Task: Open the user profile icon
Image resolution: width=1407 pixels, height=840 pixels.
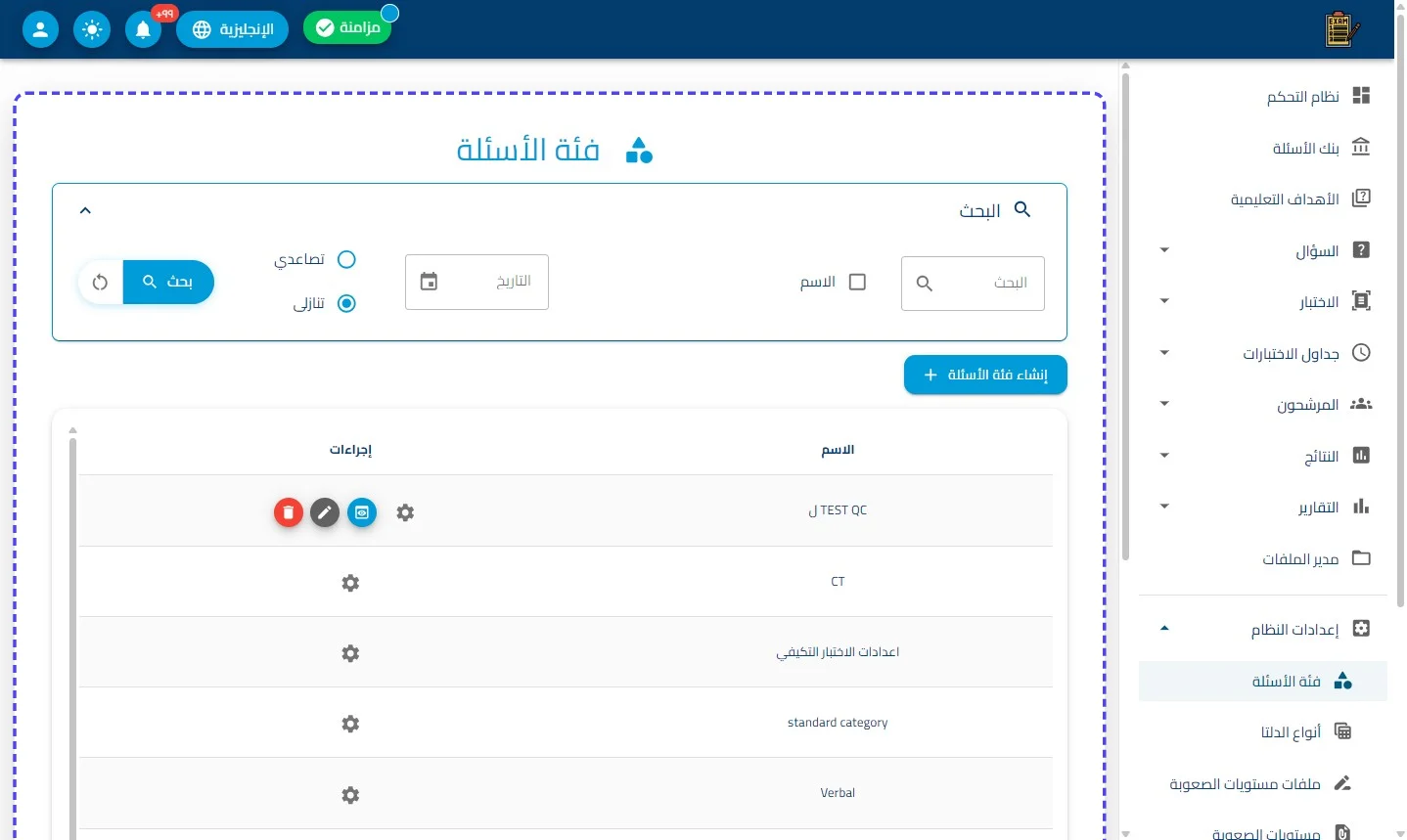Action: point(40,29)
